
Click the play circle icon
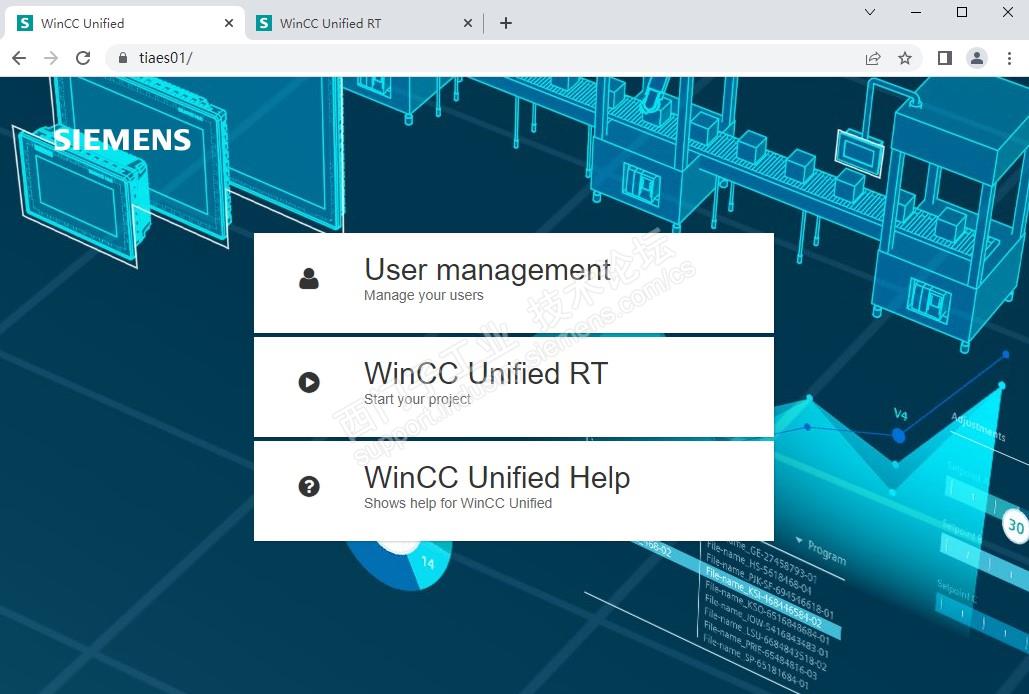coord(309,382)
